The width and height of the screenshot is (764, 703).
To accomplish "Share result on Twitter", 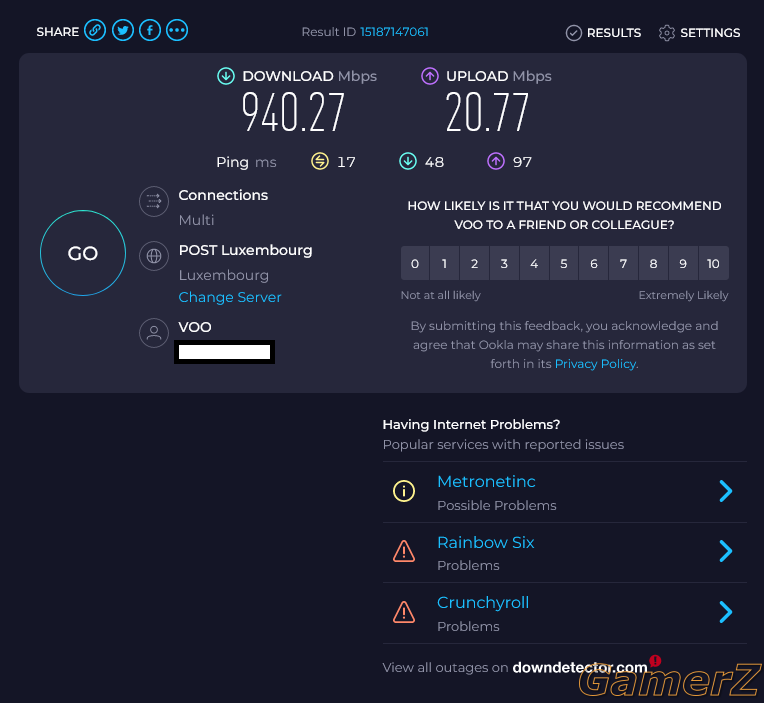I will click(123, 31).
